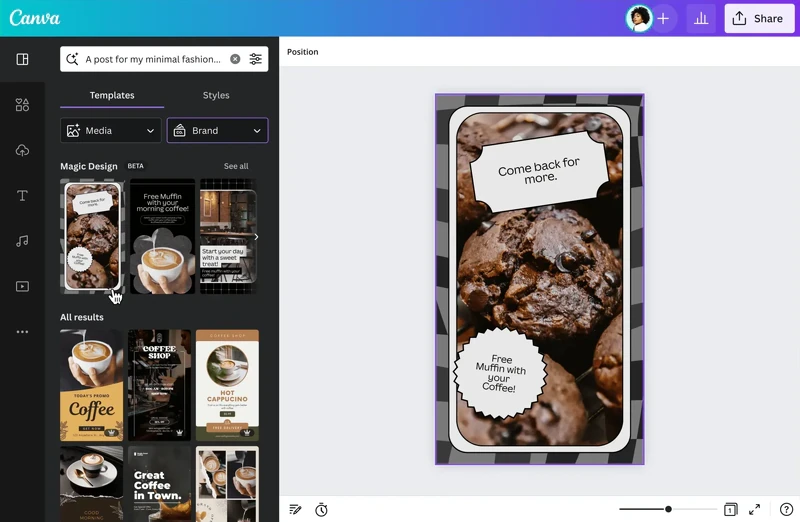Open the Notes icon at bottom
Viewport: 800px width, 522px height.
click(295, 509)
